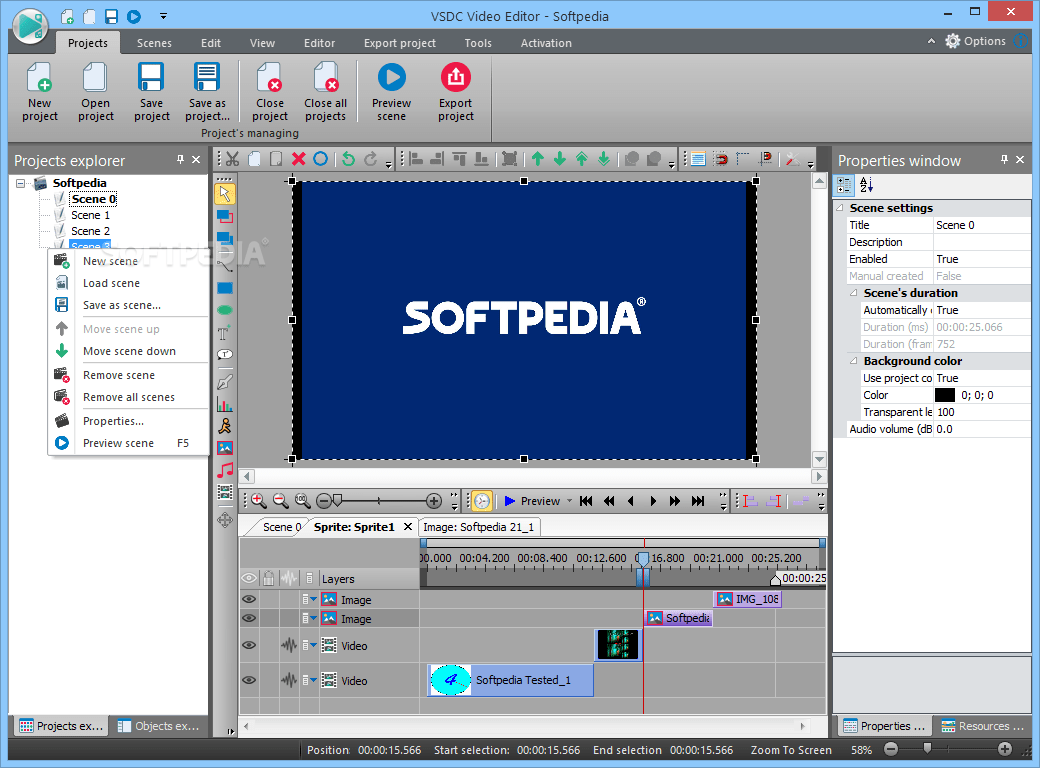Select the cursor selection tool
This screenshot has height=768, width=1040.
[225, 192]
